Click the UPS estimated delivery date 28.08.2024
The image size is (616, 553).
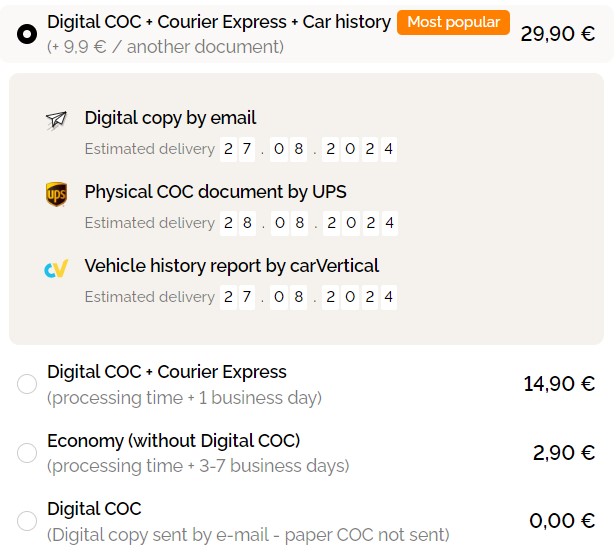click(308, 222)
